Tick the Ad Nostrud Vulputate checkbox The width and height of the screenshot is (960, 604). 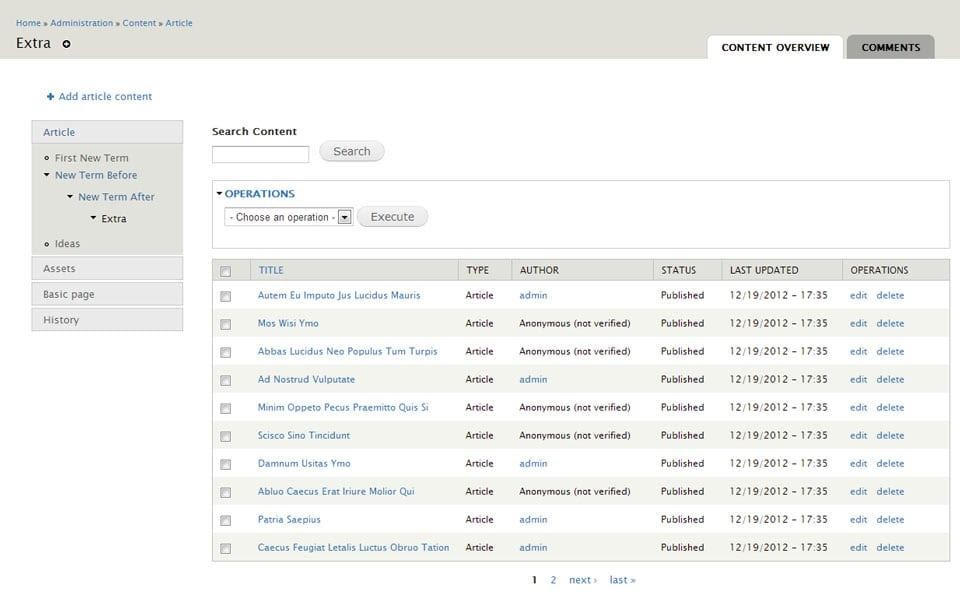point(225,380)
